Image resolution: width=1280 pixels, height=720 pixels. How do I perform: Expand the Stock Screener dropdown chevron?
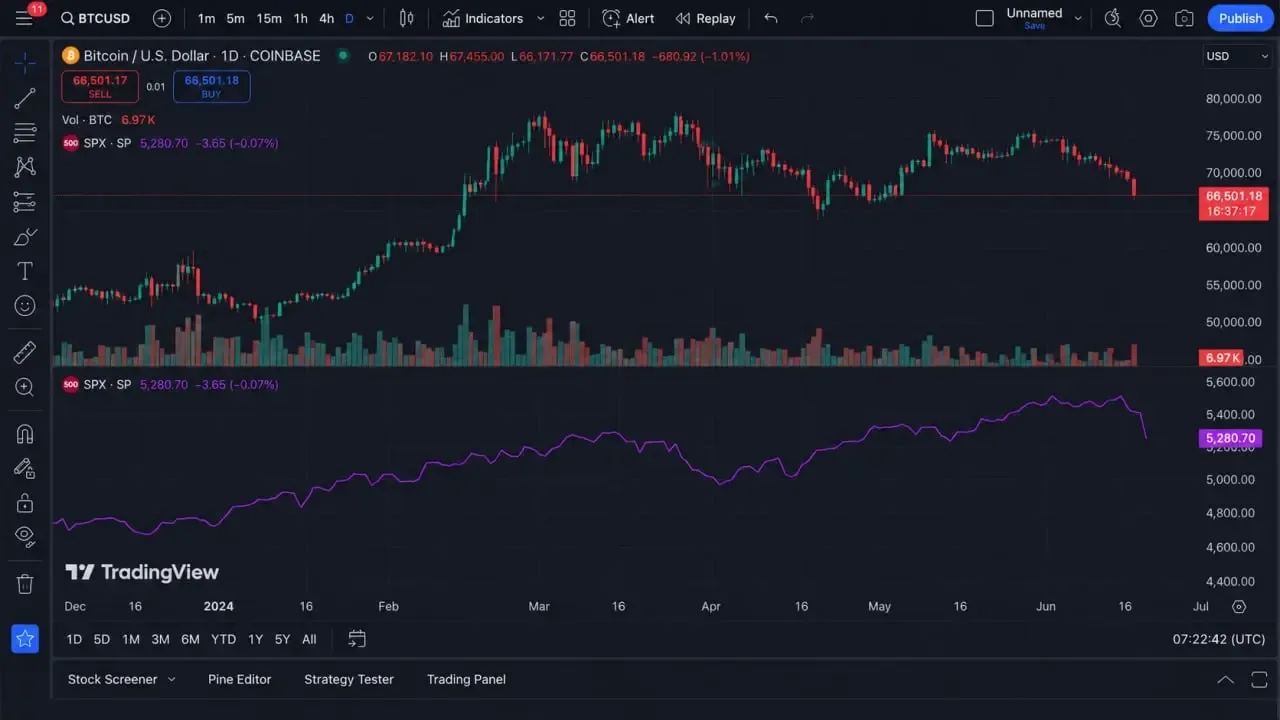(171, 679)
